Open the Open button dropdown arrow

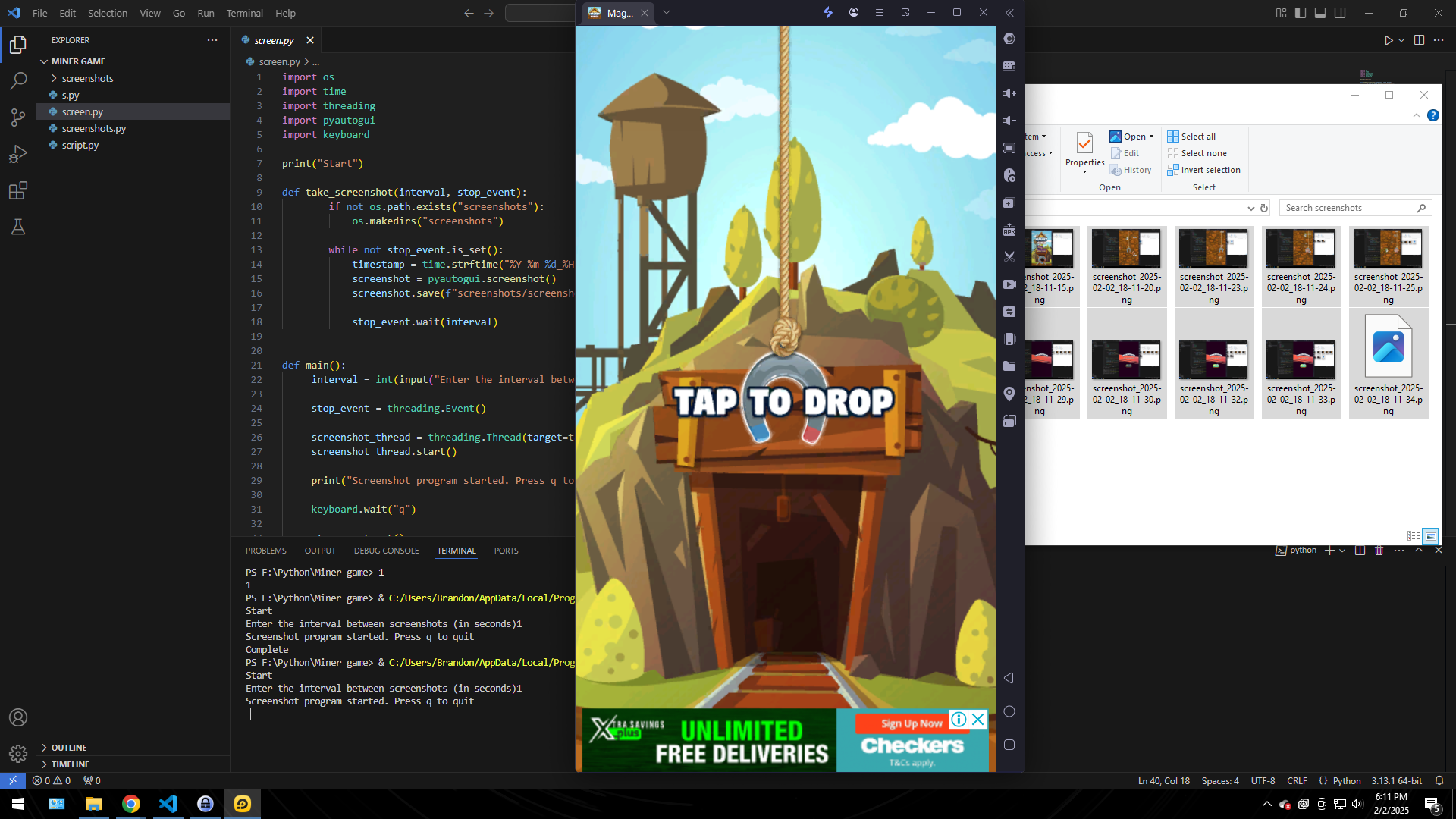[x=1151, y=136]
